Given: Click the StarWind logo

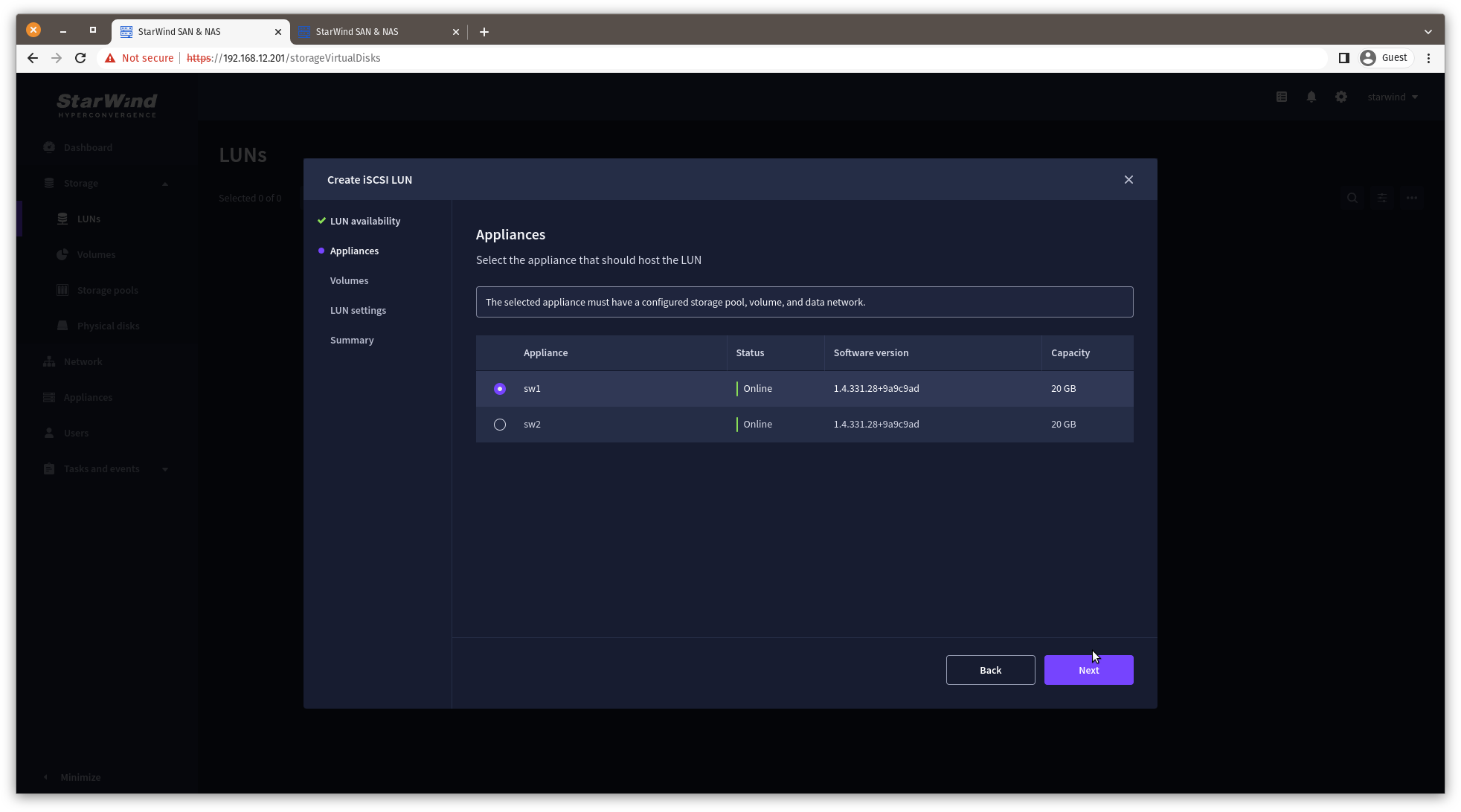Looking at the screenshot, I should (x=106, y=105).
